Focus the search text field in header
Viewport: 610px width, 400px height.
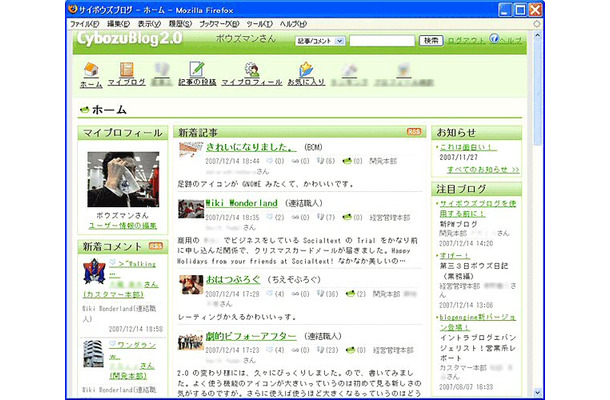(x=382, y=41)
